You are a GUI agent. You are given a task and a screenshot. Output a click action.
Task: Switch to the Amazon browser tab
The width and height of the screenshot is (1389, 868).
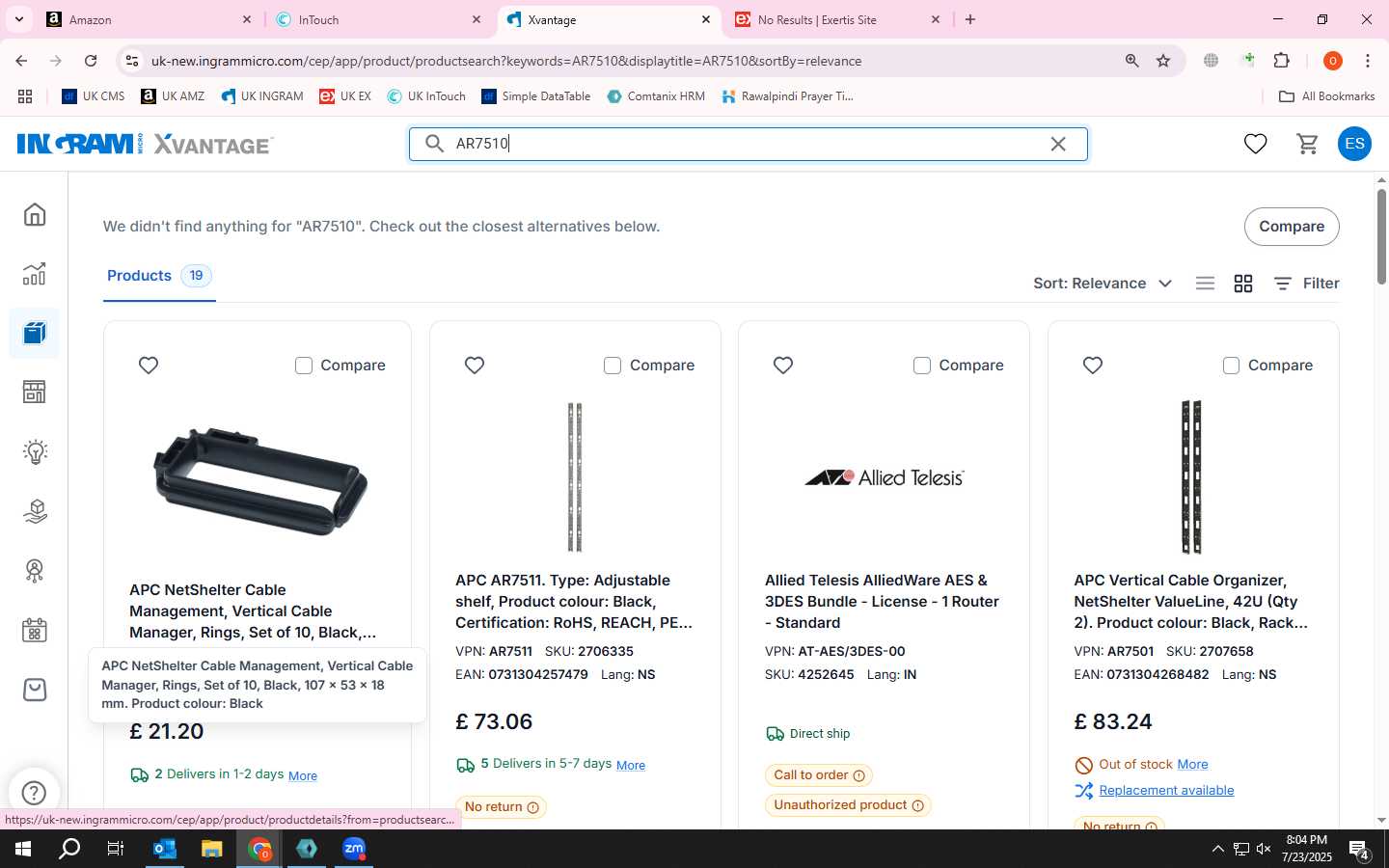pyautogui.click(x=150, y=19)
